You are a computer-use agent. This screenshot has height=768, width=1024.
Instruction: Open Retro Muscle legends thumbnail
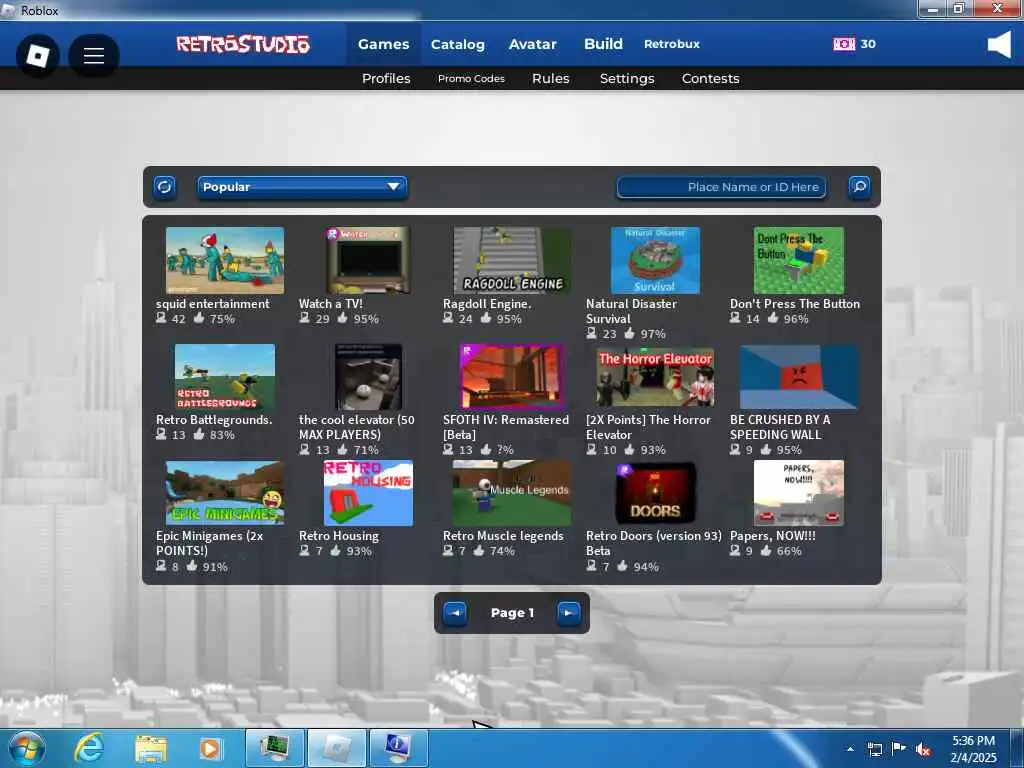(x=512, y=493)
